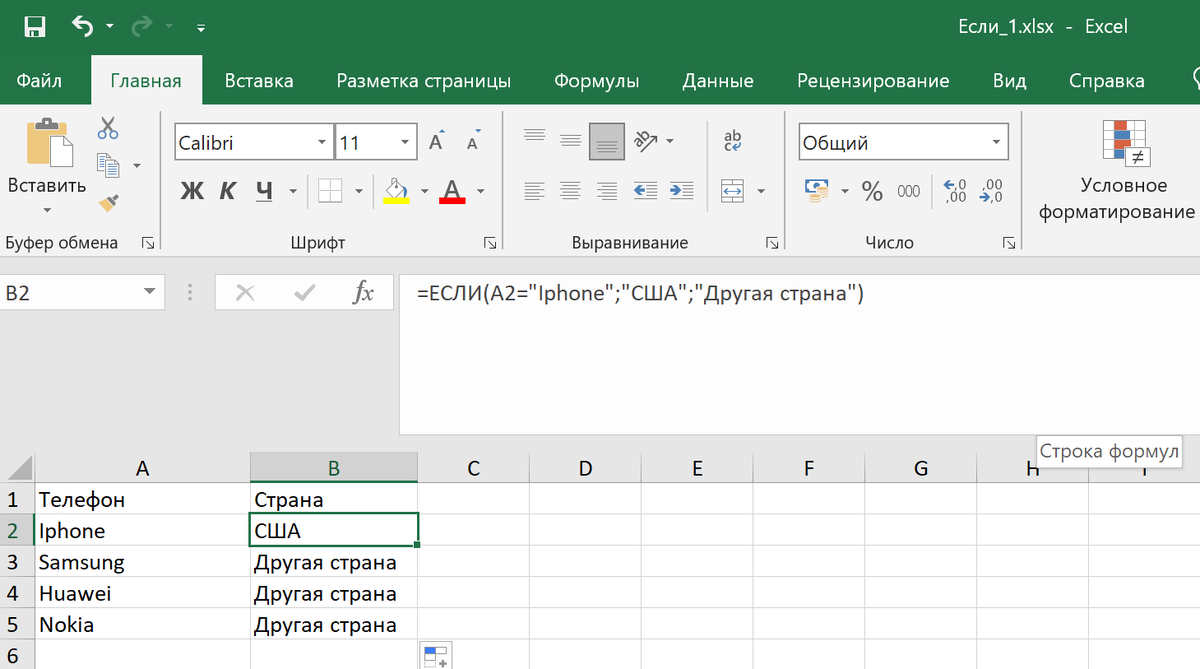1200x669 pixels.
Task: Cut selection with the scissors icon
Action: pyautogui.click(x=108, y=127)
